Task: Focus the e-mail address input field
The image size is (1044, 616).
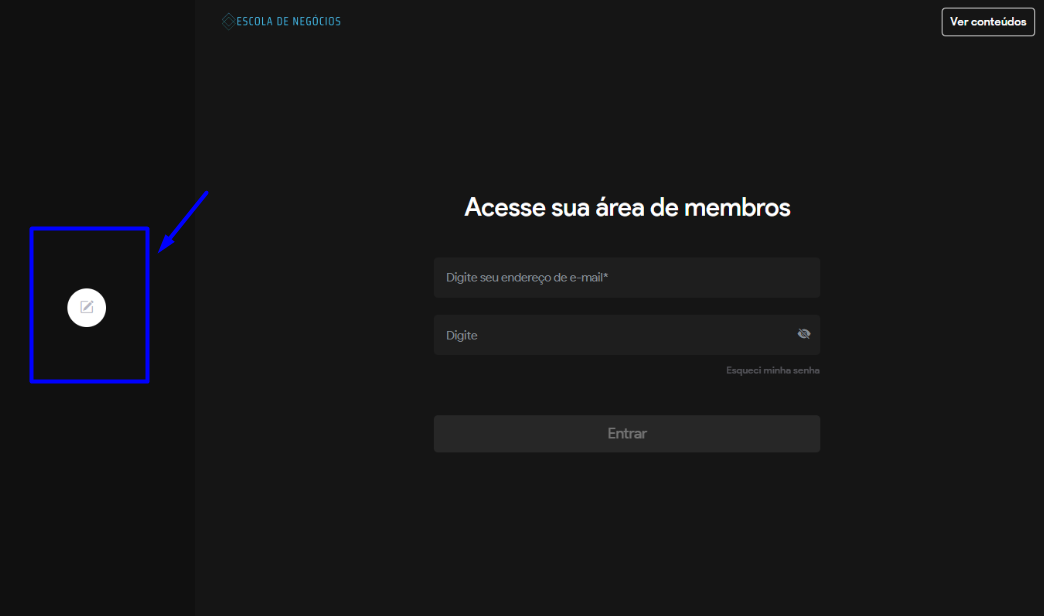Action: pos(626,277)
